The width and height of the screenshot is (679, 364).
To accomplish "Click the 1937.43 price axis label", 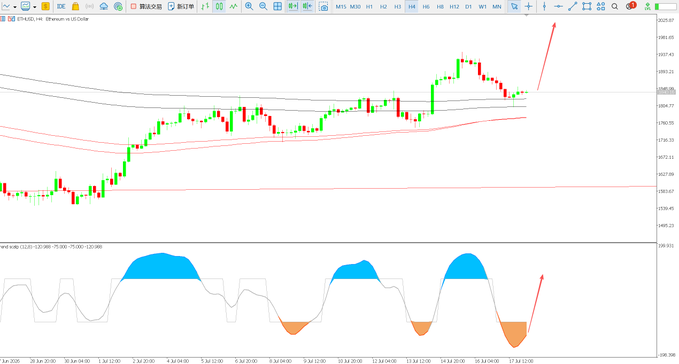I will [x=666, y=55].
